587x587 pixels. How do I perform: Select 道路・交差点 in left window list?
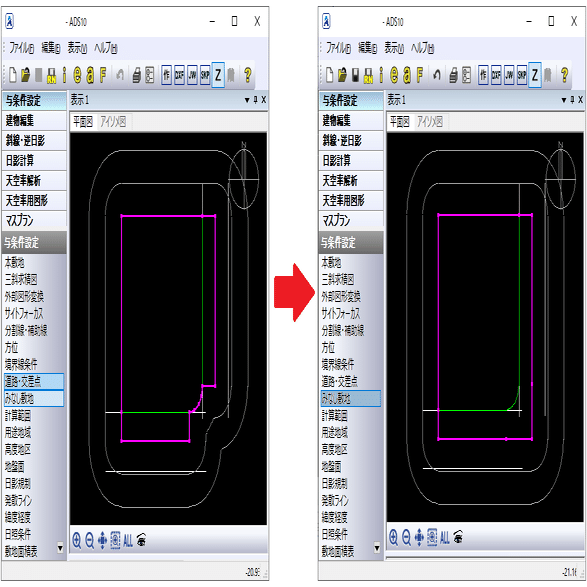34,381
